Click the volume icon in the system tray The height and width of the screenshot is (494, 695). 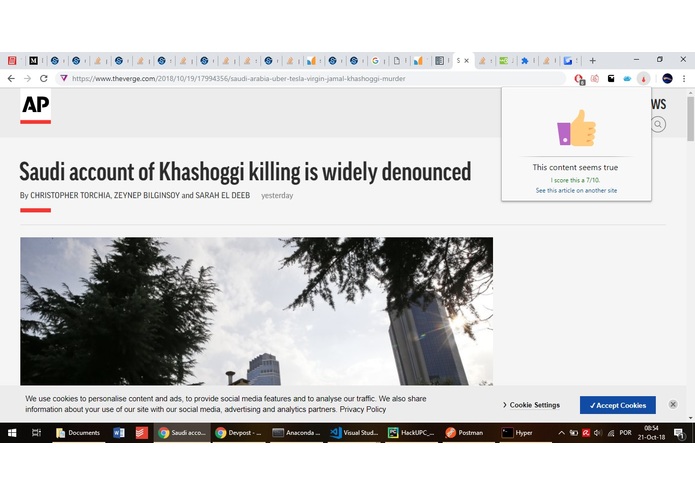coord(598,433)
